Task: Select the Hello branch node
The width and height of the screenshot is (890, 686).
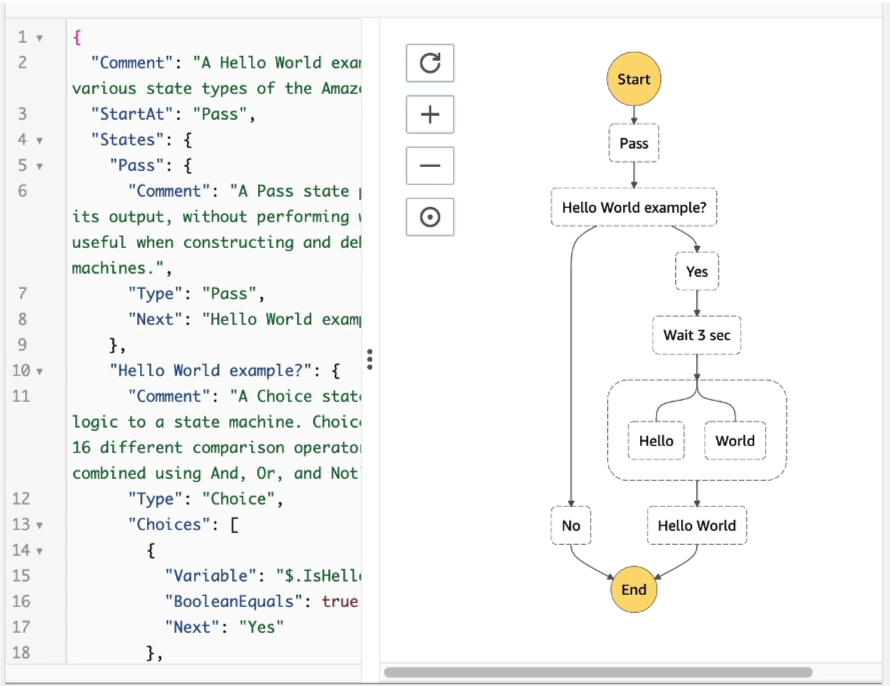Action: [x=656, y=441]
